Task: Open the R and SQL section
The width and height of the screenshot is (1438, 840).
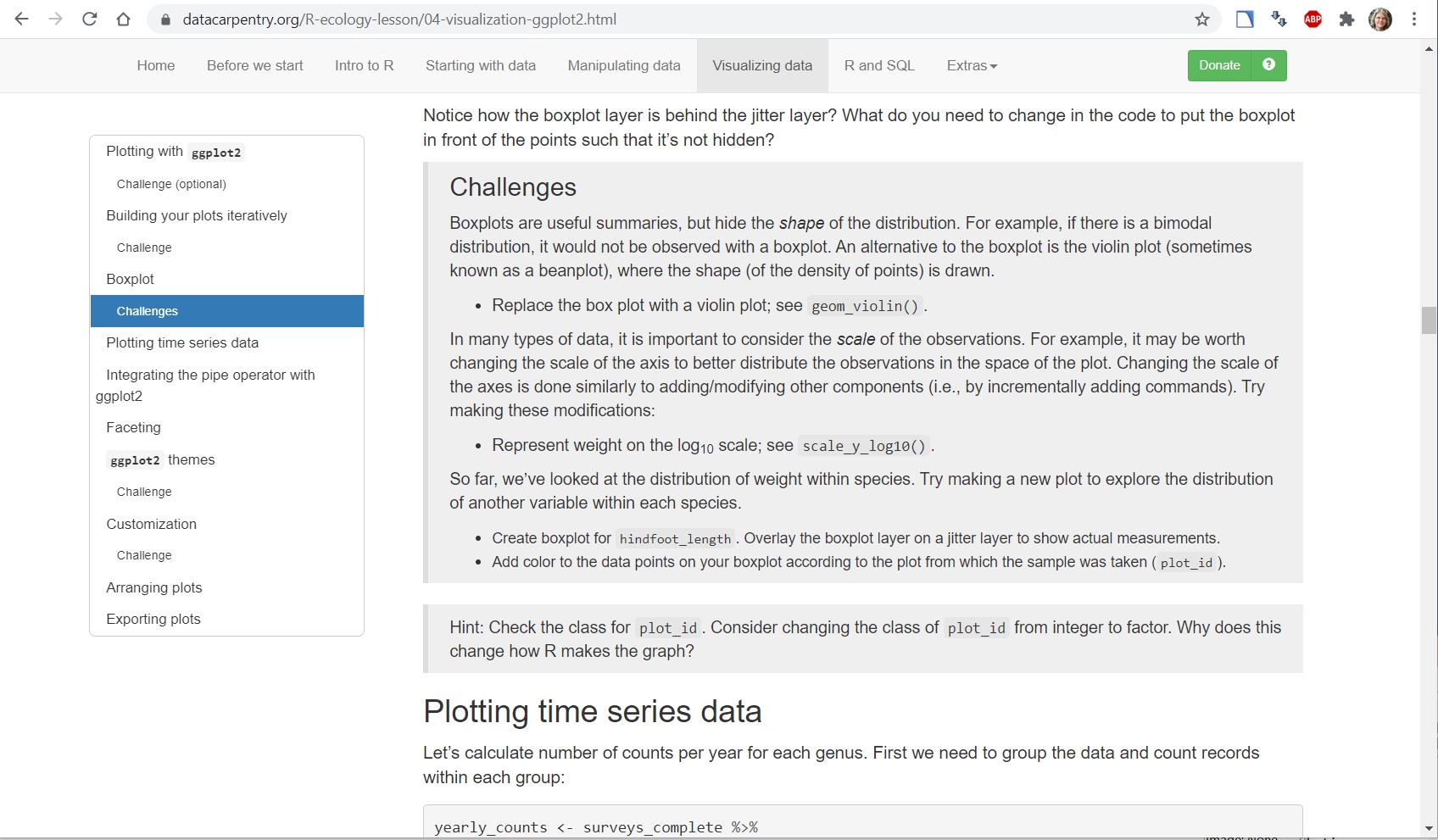Action: pyautogui.click(x=878, y=65)
